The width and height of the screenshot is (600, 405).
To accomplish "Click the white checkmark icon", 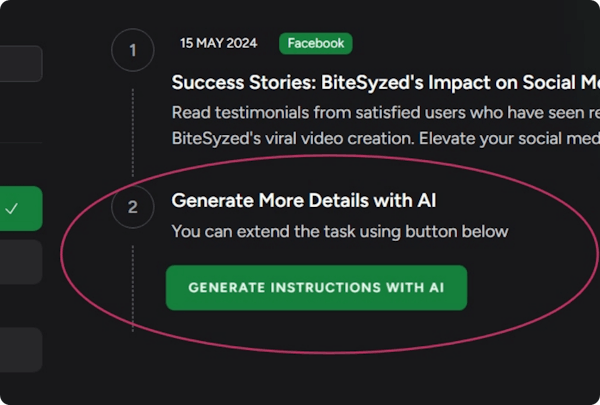I will (12, 209).
